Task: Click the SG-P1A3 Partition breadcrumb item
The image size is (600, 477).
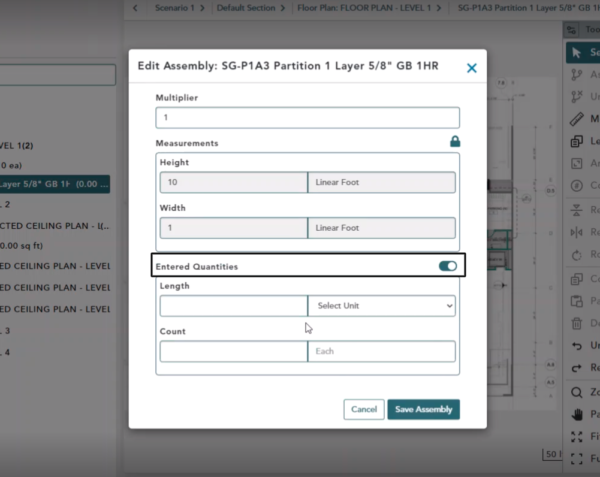Action: pos(528,8)
